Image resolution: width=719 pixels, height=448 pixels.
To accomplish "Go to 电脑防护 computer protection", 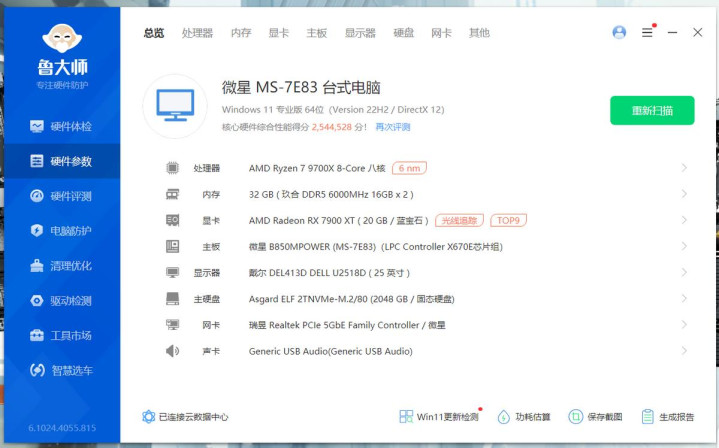I will pos(61,231).
